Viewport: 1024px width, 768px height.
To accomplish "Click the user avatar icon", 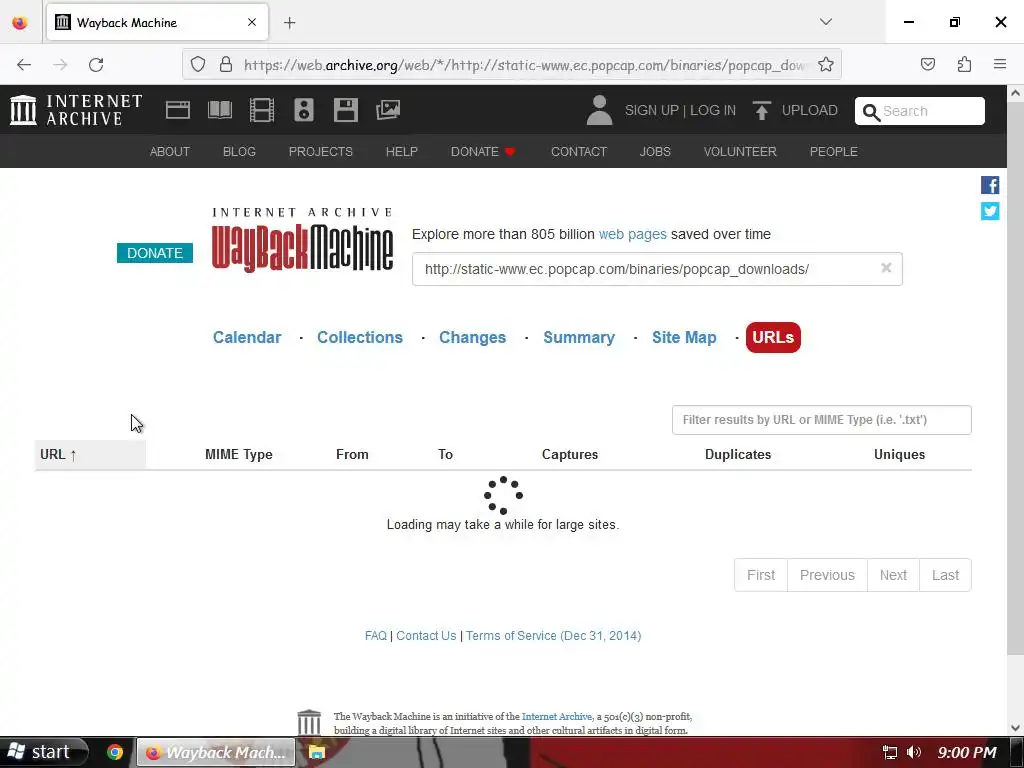I will point(599,110).
